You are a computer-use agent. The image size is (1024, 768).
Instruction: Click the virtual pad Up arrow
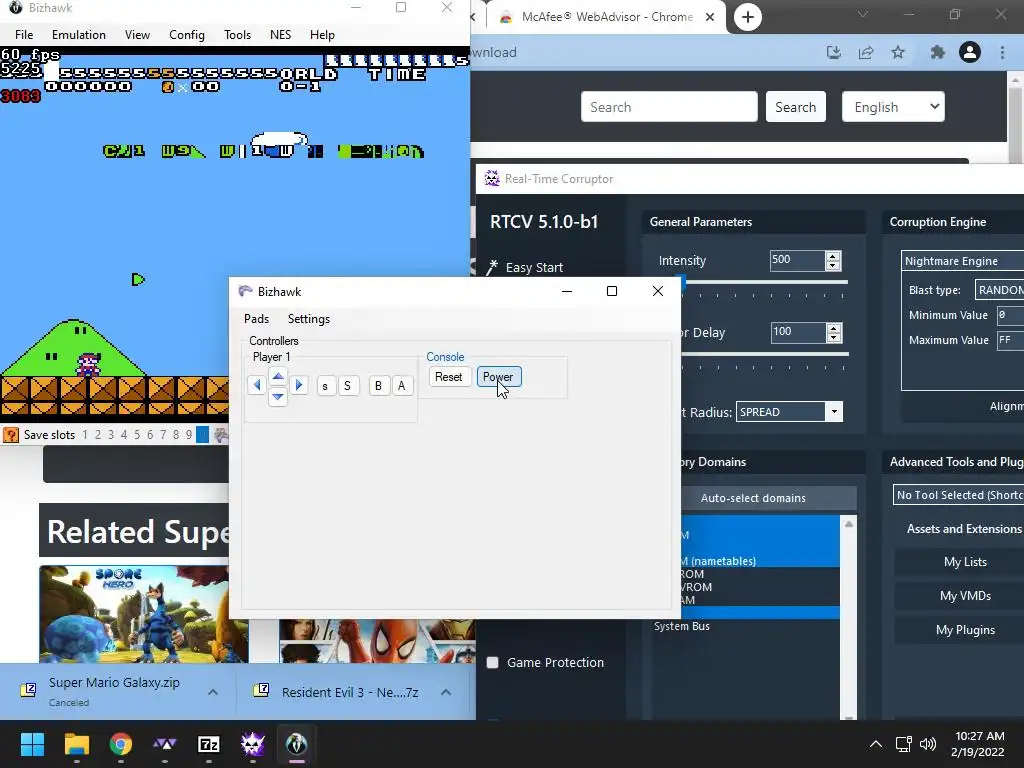278,376
